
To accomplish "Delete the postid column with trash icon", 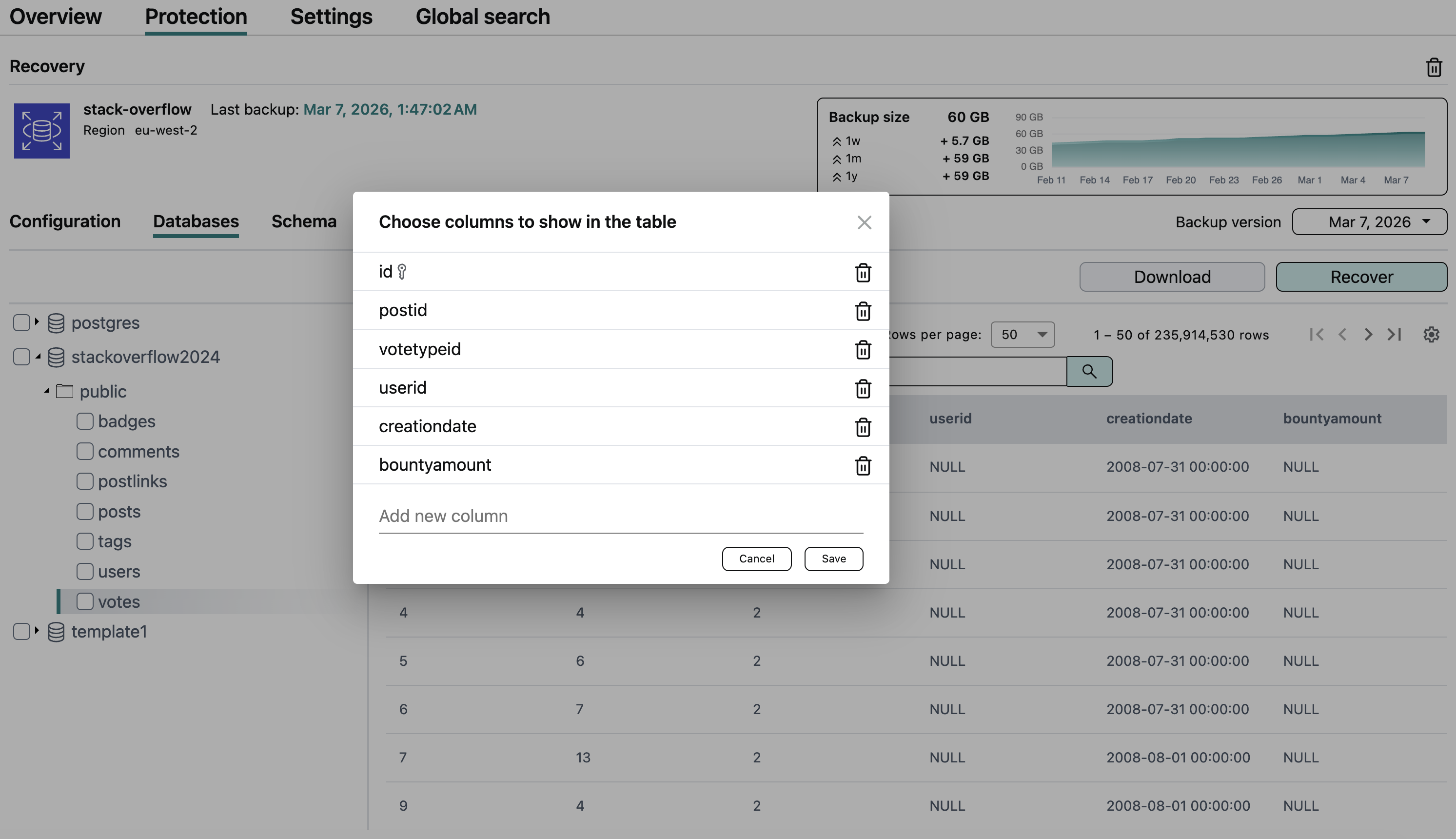I will coord(862,311).
